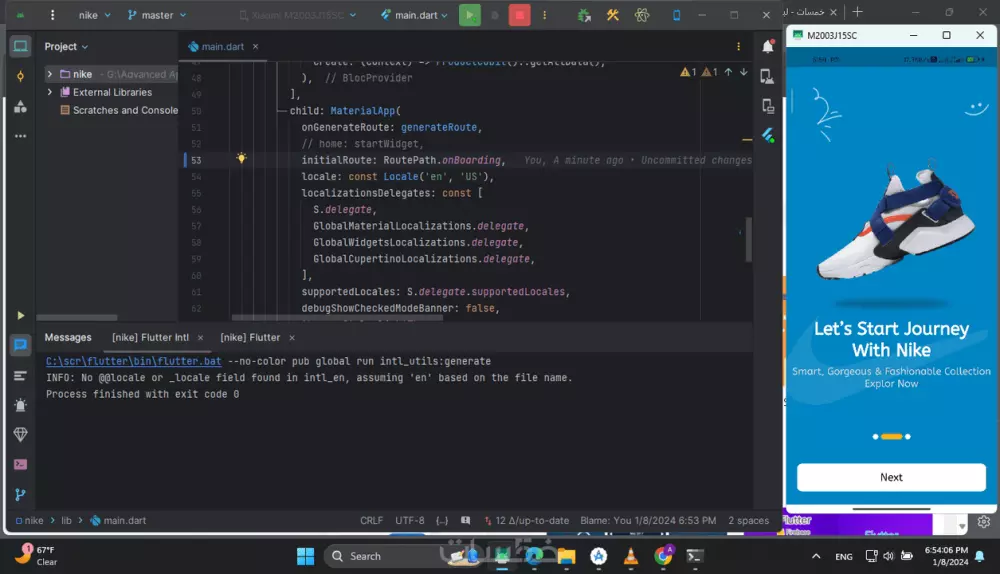This screenshot has width=1000, height=574.
Task: Expand External Libraries node
Action: [x=50, y=92]
